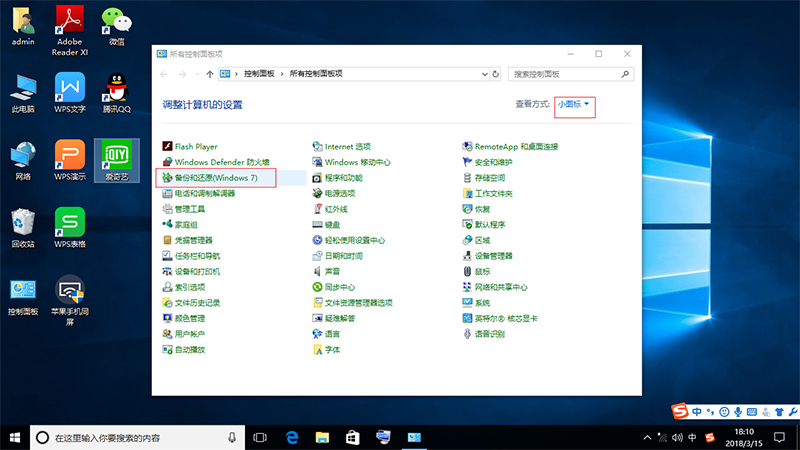
Task: Open 电话和调制解调器 item
Action: (x=198, y=193)
